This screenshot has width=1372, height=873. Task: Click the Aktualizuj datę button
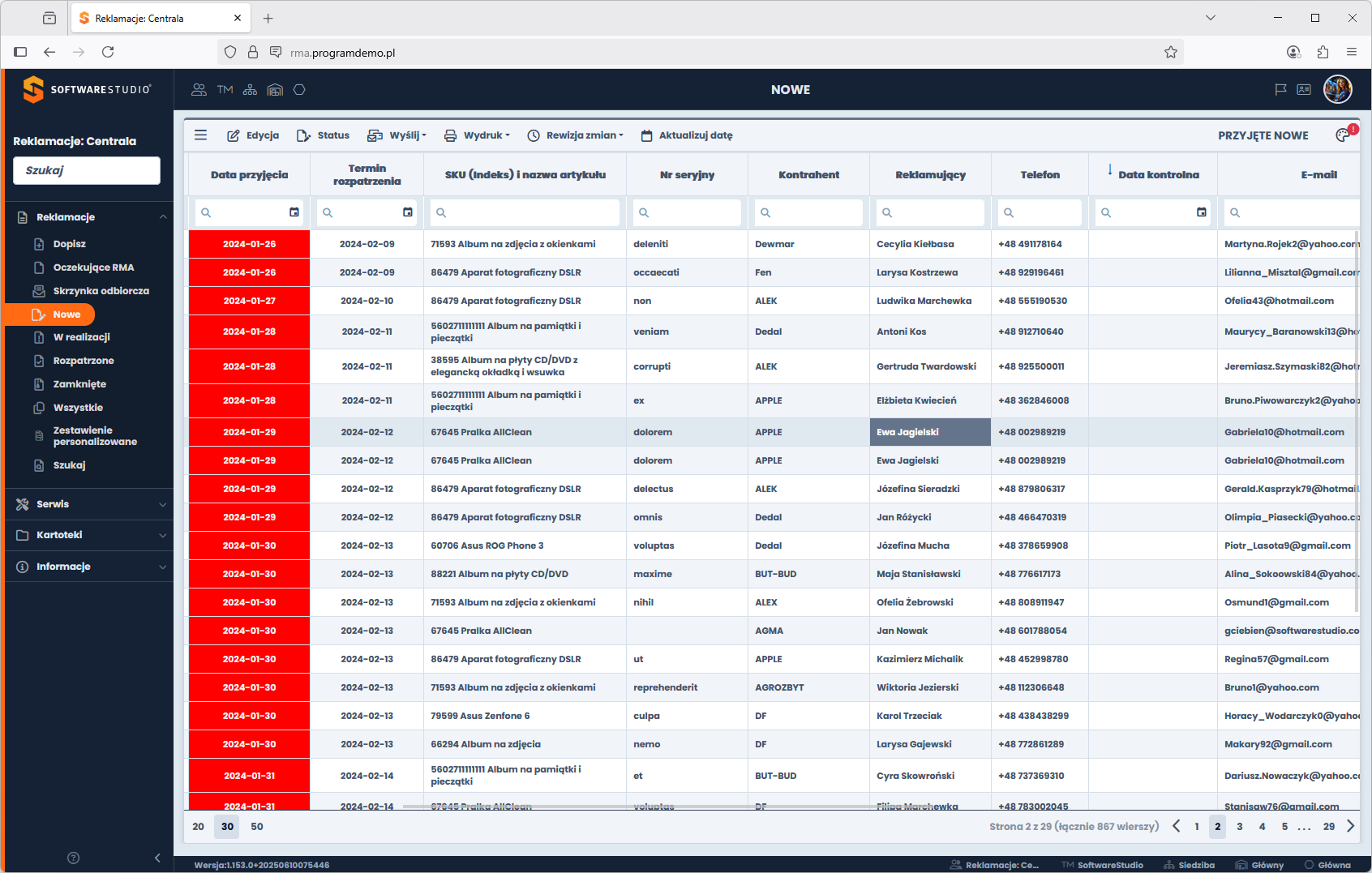[x=687, y=135]
